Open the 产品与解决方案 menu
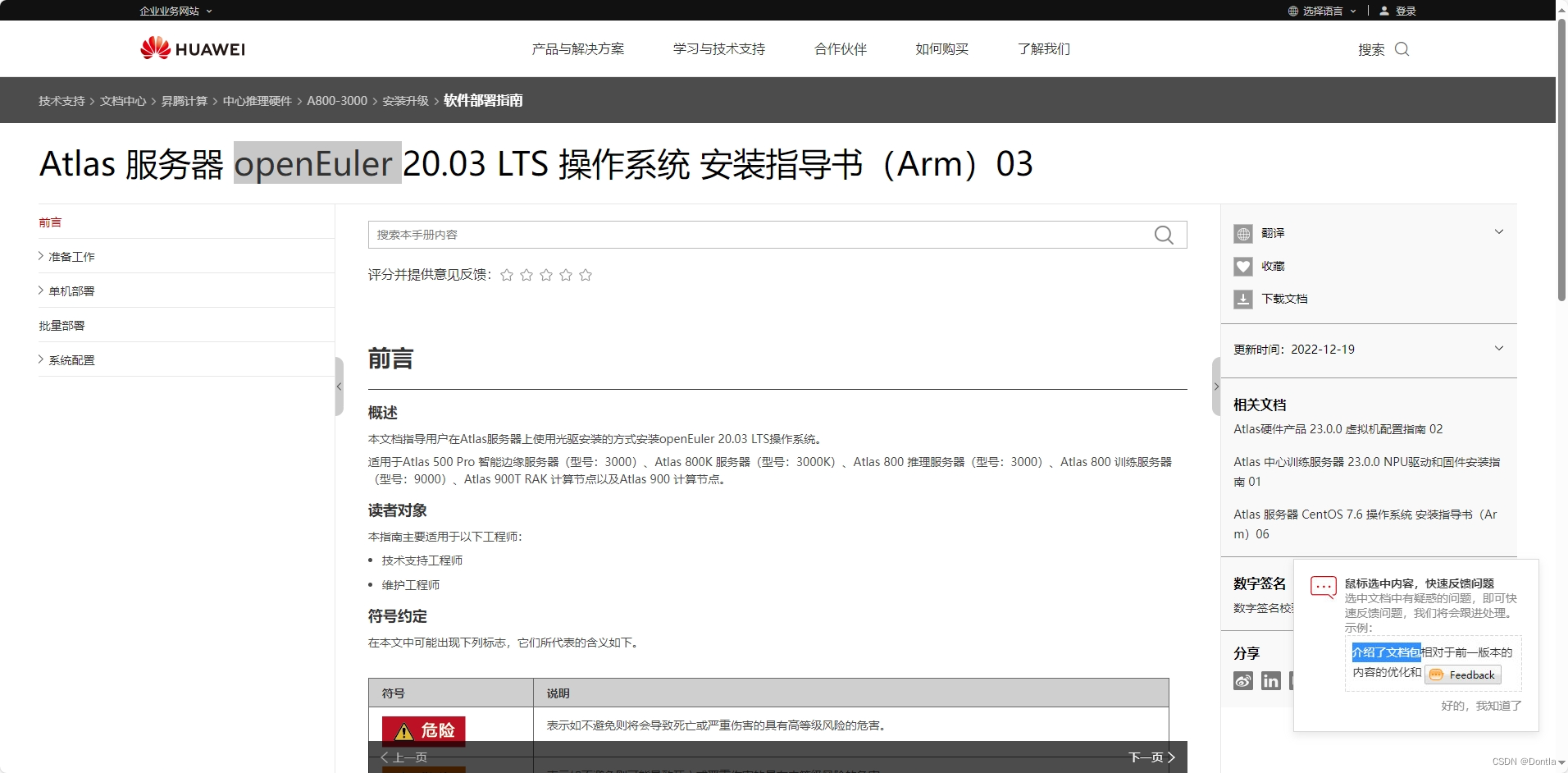This screenshot has width=1568, height=773. [578, 49]
